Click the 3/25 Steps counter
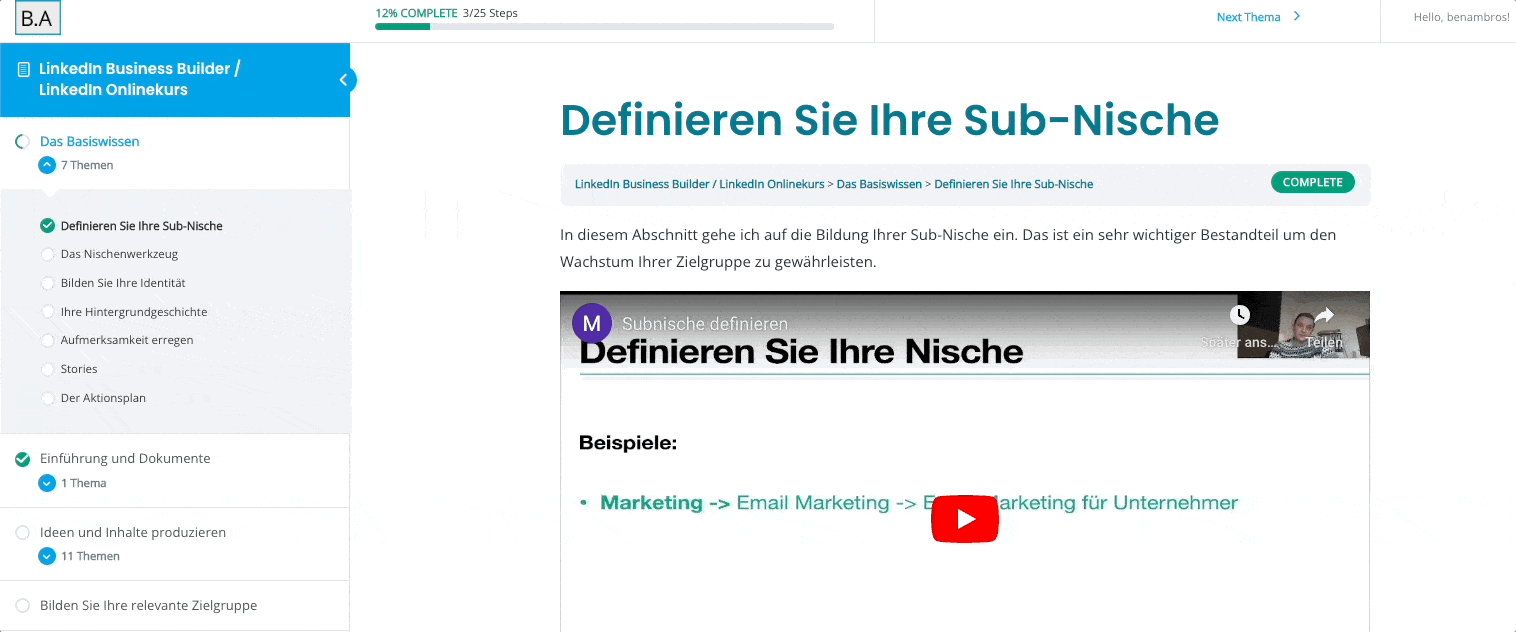 point(490,13)
